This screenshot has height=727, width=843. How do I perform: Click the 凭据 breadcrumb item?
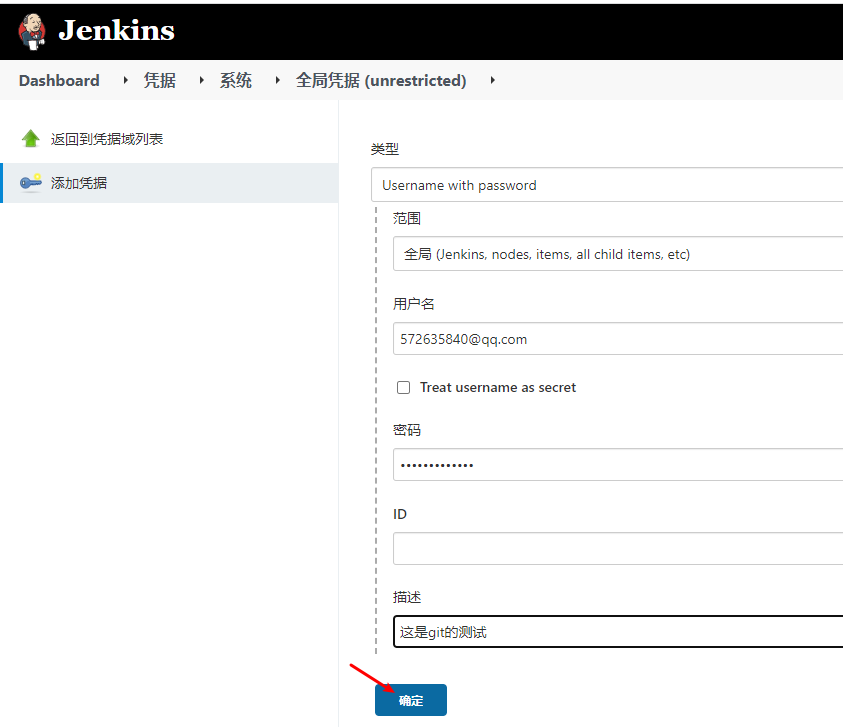click(158, 80)
